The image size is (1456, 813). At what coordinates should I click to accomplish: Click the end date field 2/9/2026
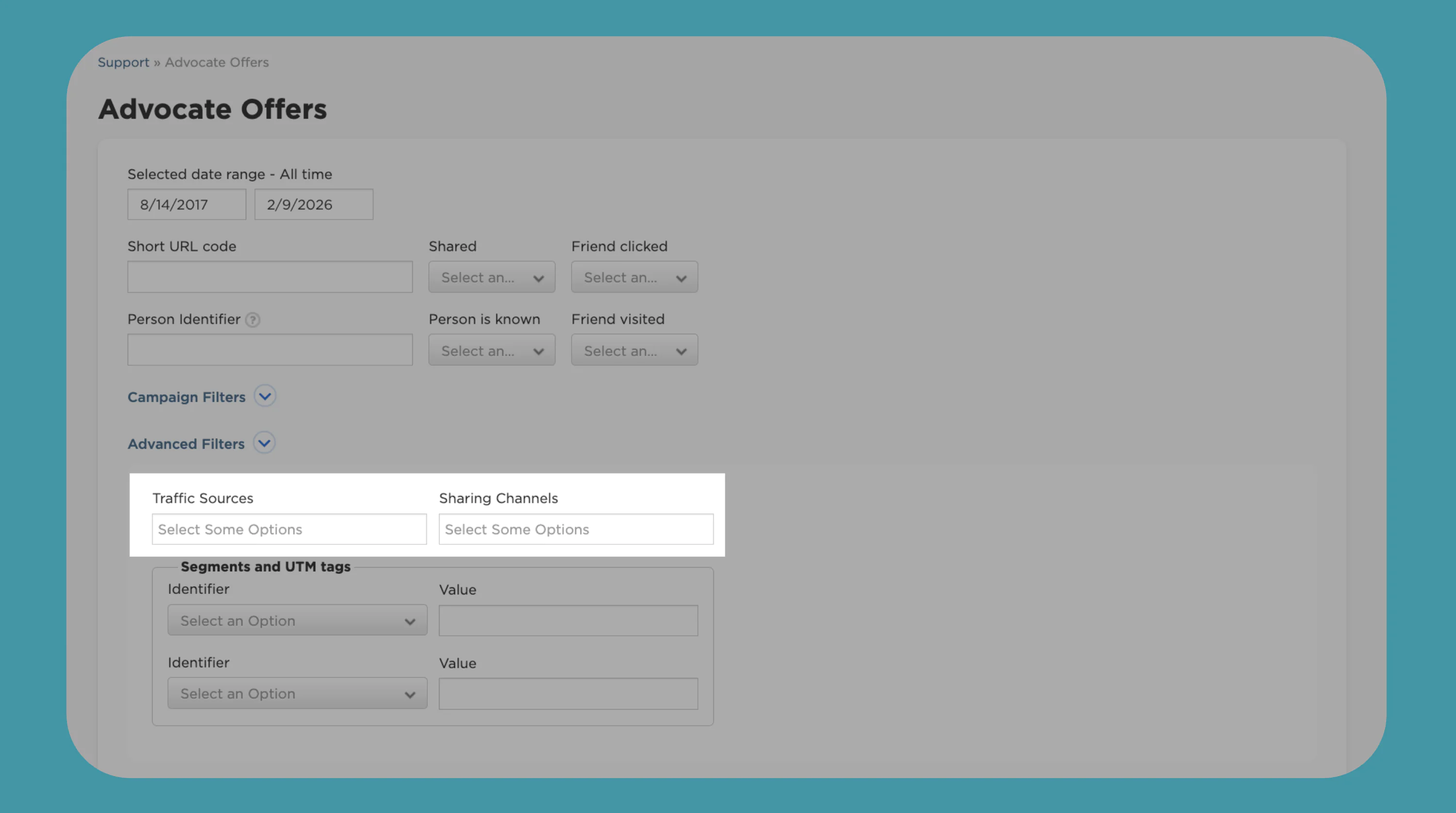pos(313,204)
